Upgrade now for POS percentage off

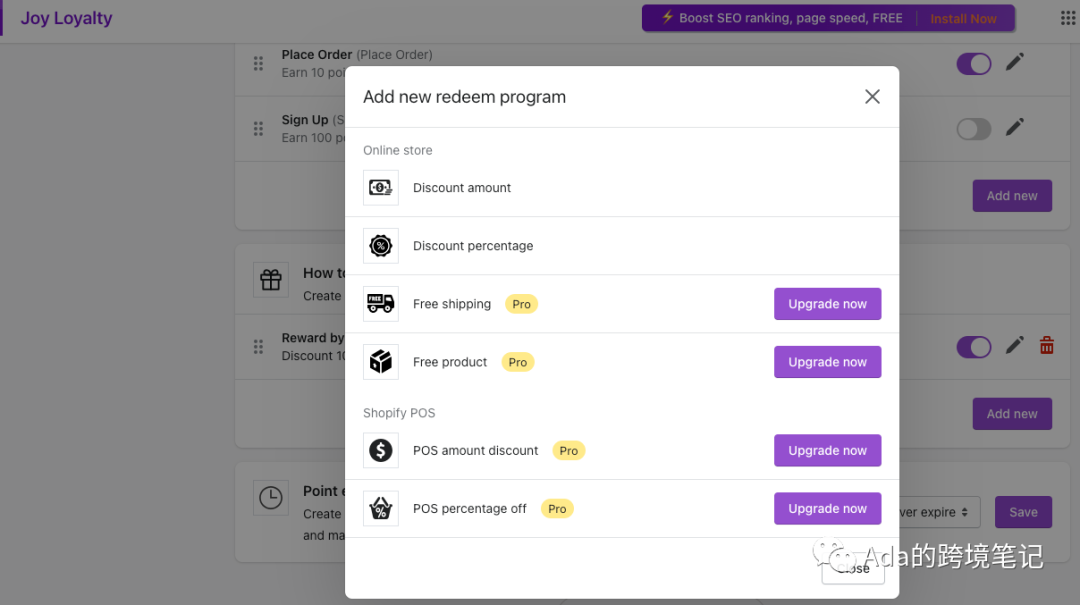coord(827,509)
